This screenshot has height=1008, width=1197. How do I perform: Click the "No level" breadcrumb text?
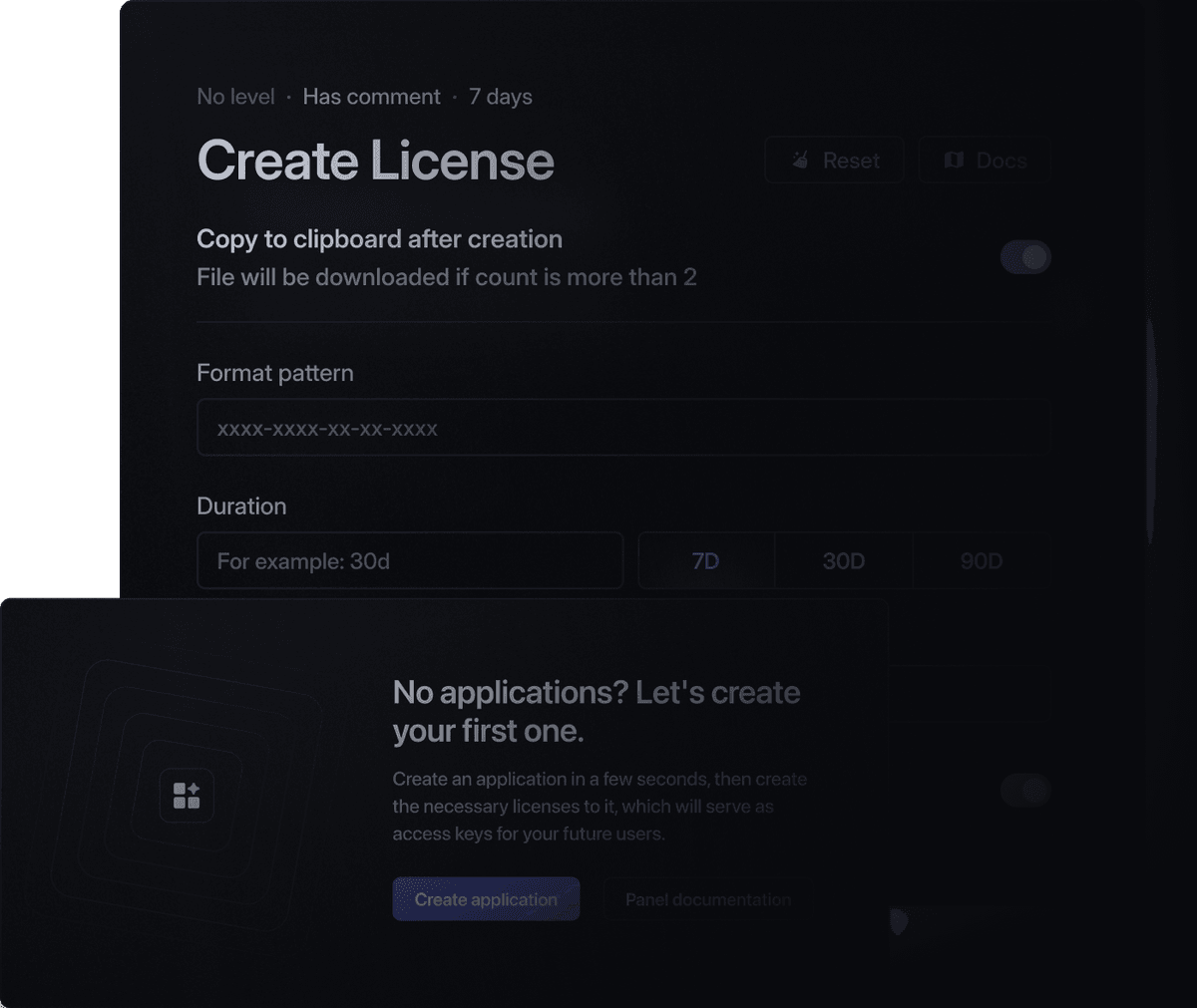(x=235, y=97)
